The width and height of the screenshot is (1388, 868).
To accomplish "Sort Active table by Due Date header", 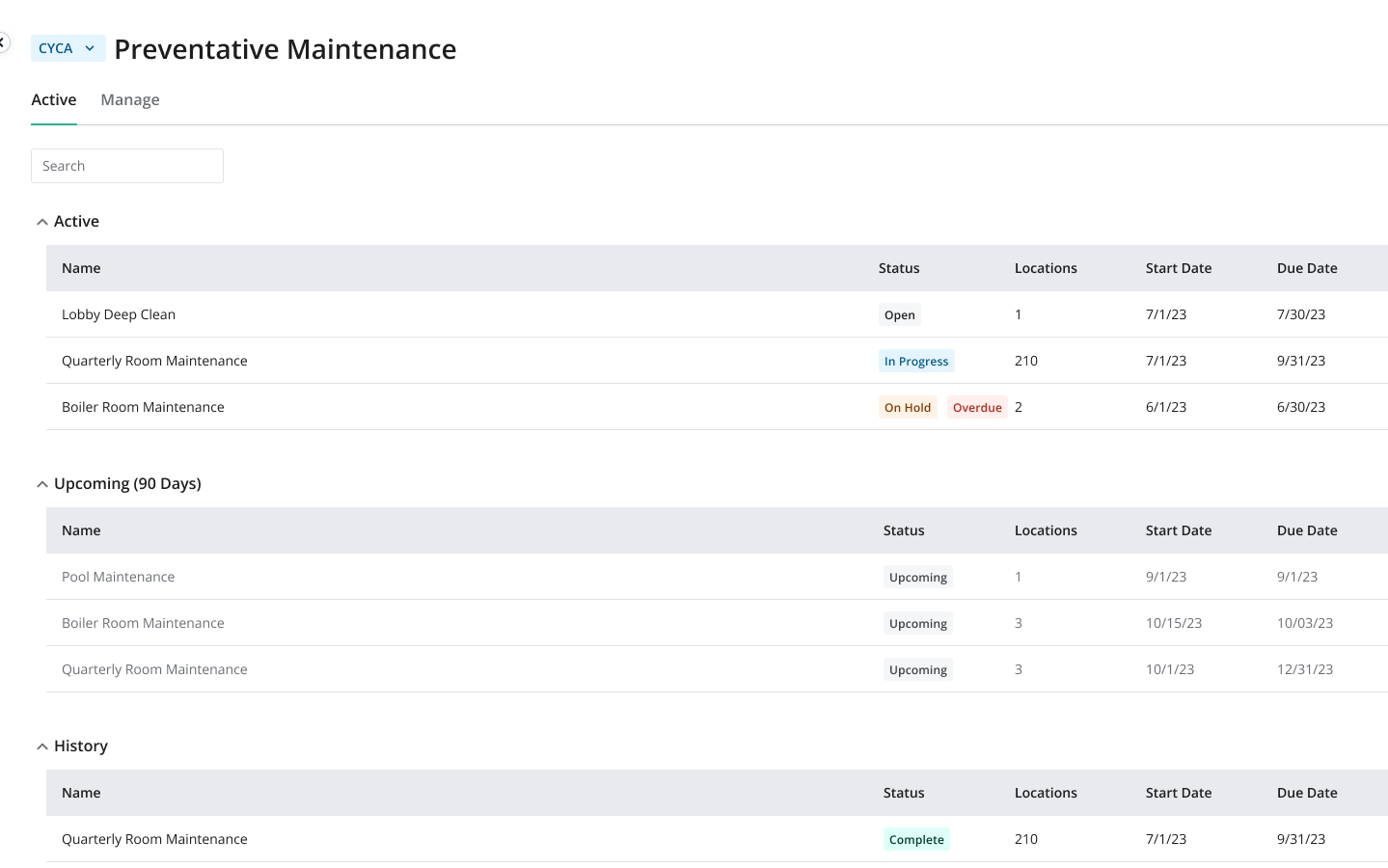I will click(1307, 268).
